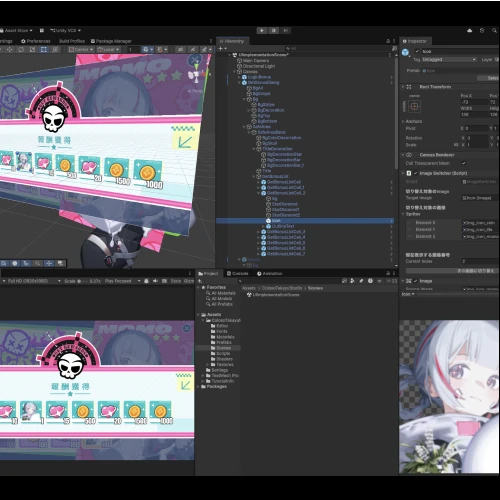Image resolution: width=500 pixels, height=500 pixels.
Task: Collapse the SafeAreaBand object
Action: click(x=249, y=132)
